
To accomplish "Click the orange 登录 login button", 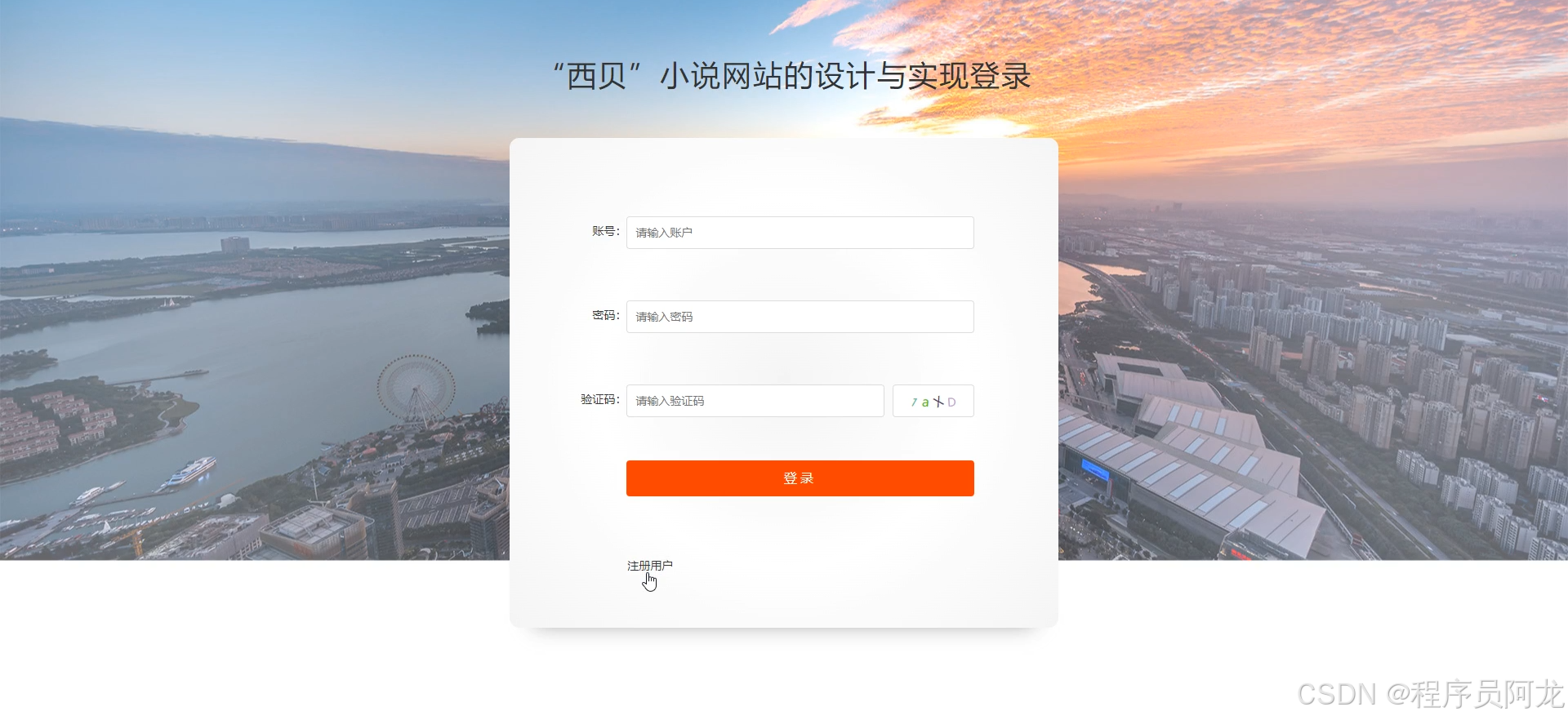I will (x=800, y=478).
